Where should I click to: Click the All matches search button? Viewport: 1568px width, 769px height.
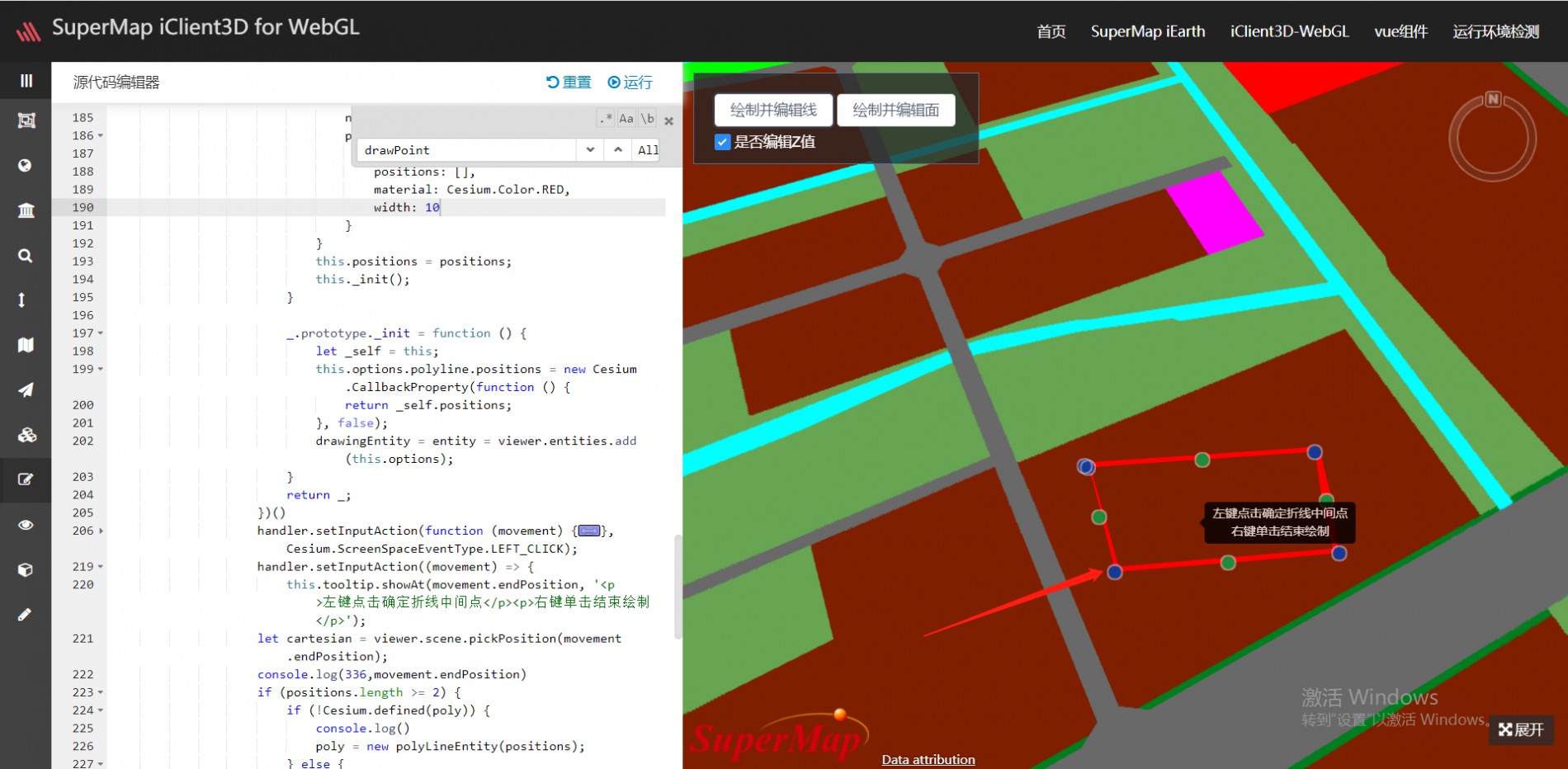click(648, 150)
